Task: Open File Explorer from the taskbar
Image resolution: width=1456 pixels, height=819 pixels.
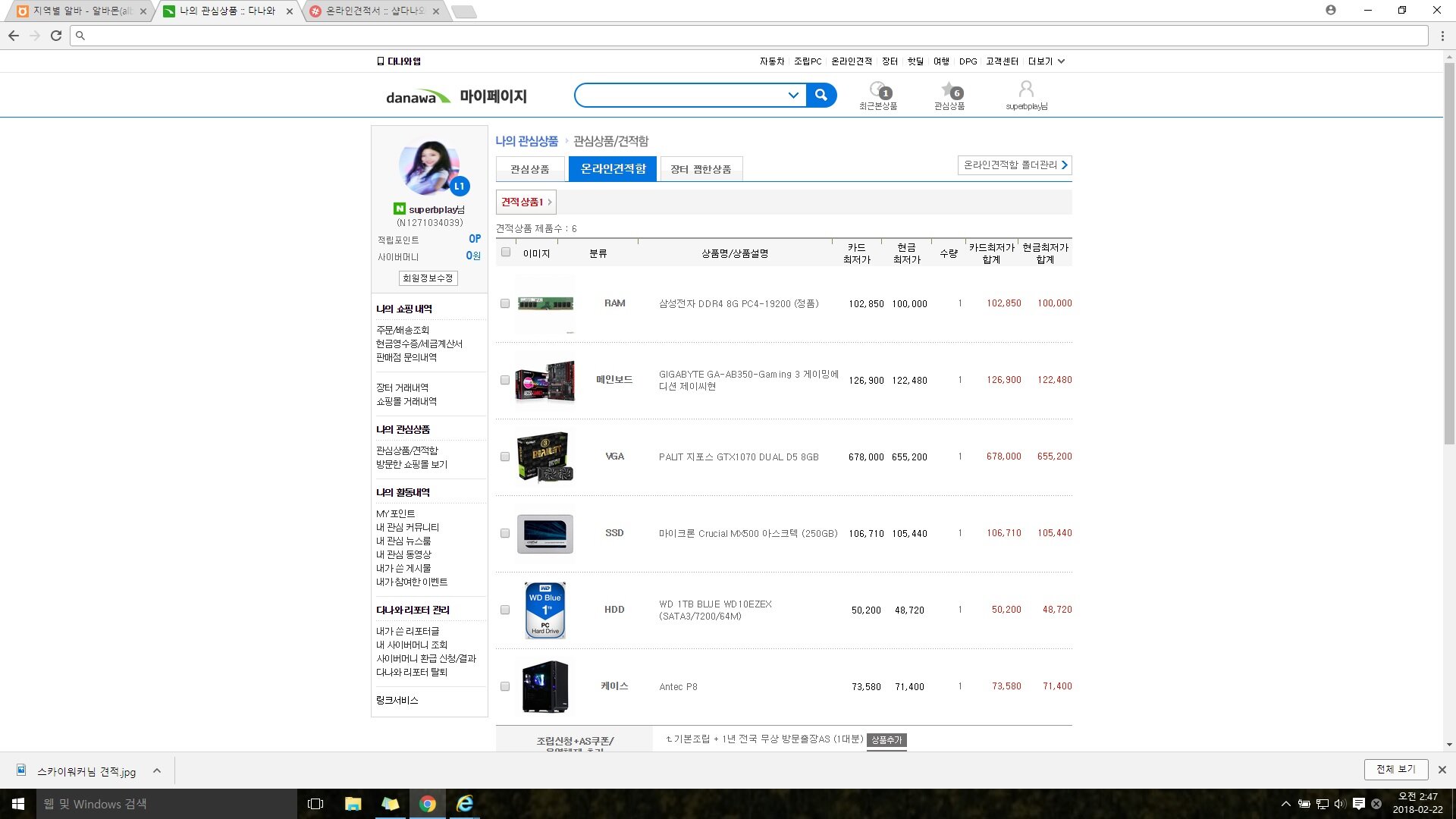Action: [x=353, y=804]
